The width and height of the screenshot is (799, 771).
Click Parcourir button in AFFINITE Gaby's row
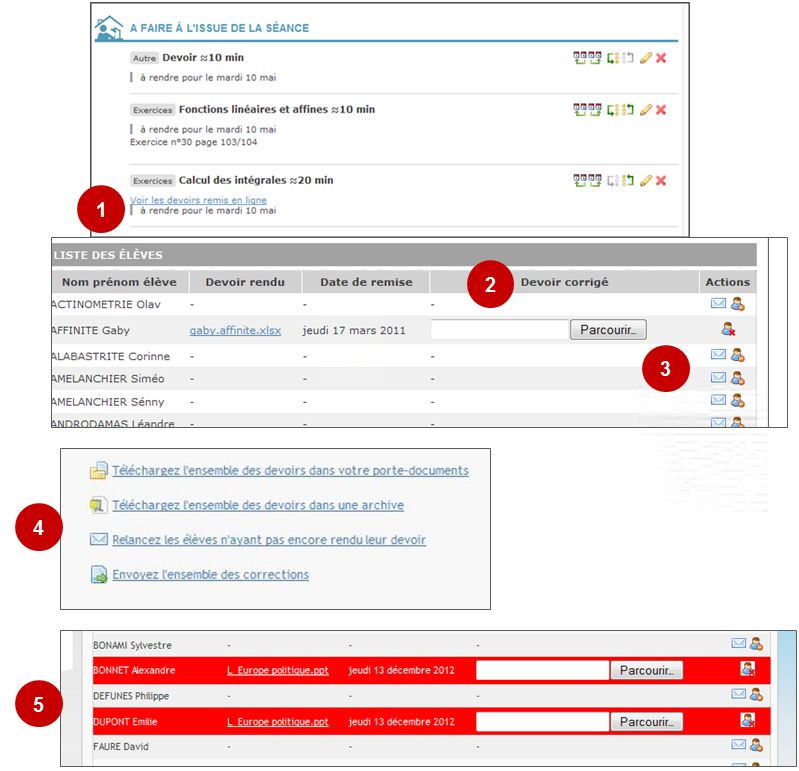point(608,329)
